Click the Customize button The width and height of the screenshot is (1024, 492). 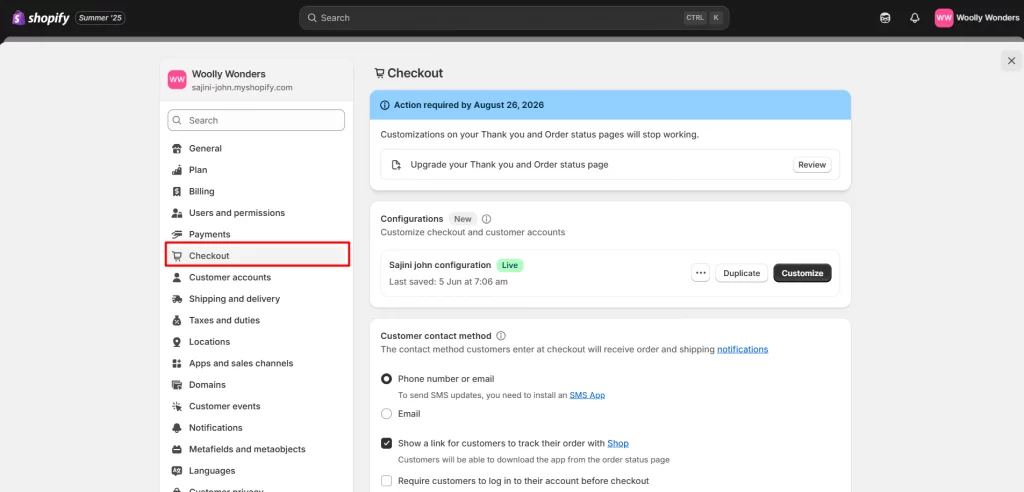point(802,273)
